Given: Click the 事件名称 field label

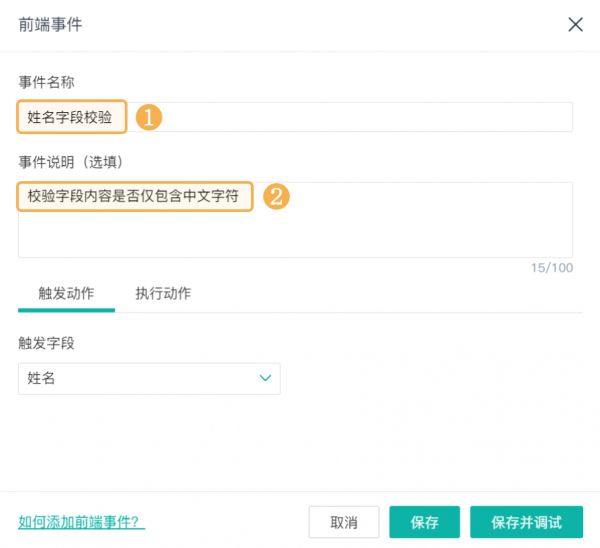Looking at the screenshot, I should [x=46, y=82].
